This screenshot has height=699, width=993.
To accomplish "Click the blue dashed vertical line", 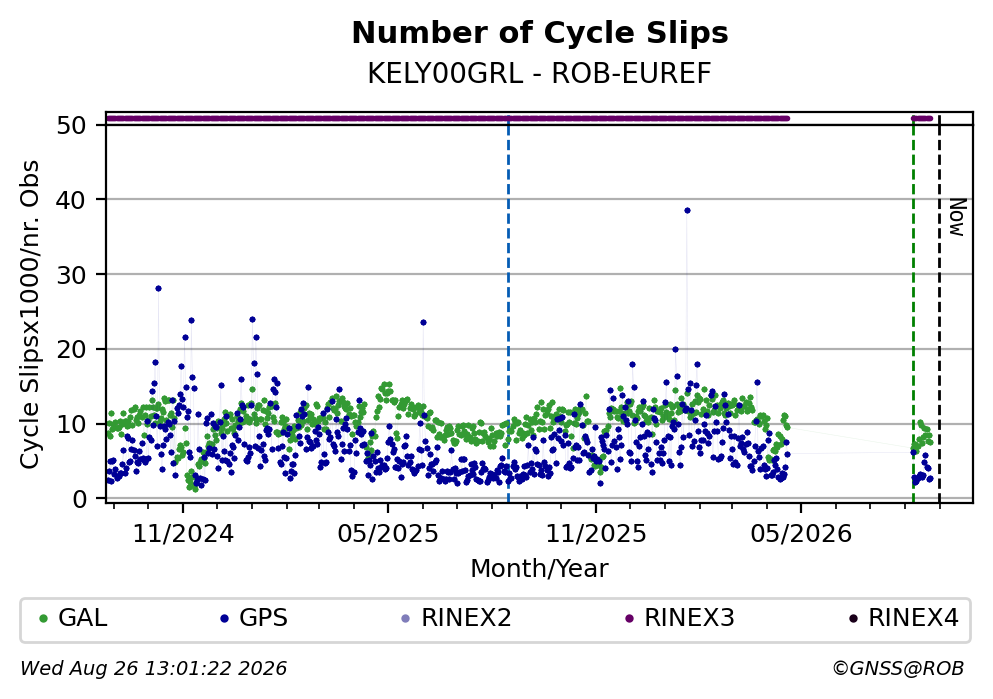I will [x=509, y=310].
